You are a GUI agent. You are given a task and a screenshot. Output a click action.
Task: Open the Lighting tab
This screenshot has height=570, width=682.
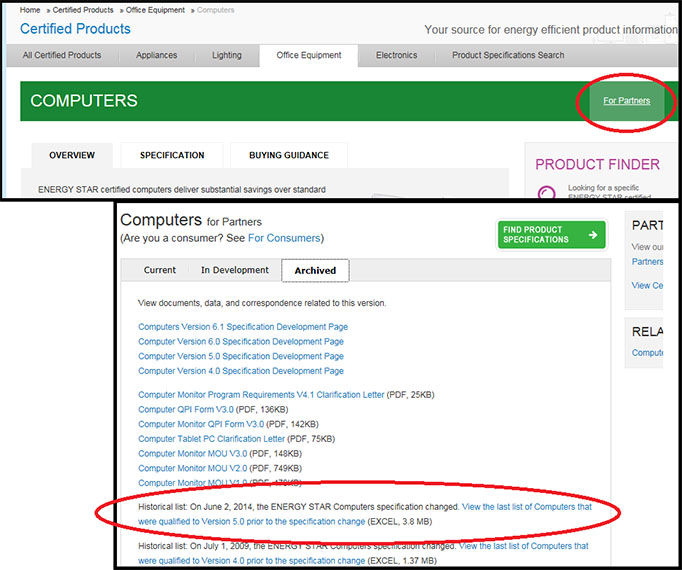(227, 55)
